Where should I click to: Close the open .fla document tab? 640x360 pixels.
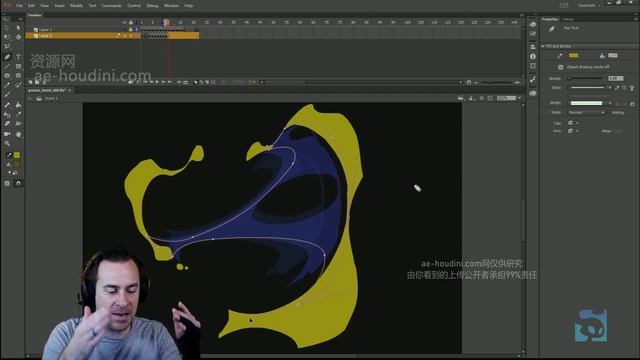[70, 90]
